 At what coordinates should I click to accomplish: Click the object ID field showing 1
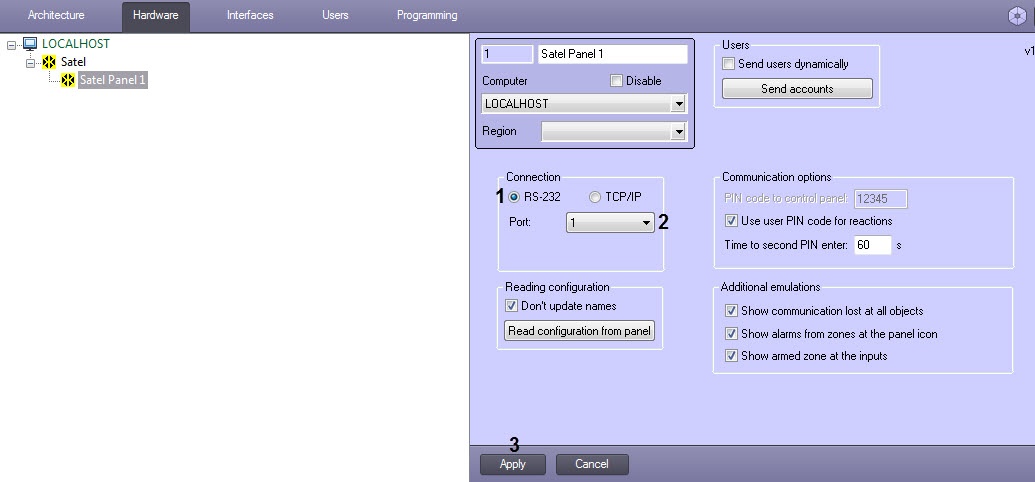(507, 54)
